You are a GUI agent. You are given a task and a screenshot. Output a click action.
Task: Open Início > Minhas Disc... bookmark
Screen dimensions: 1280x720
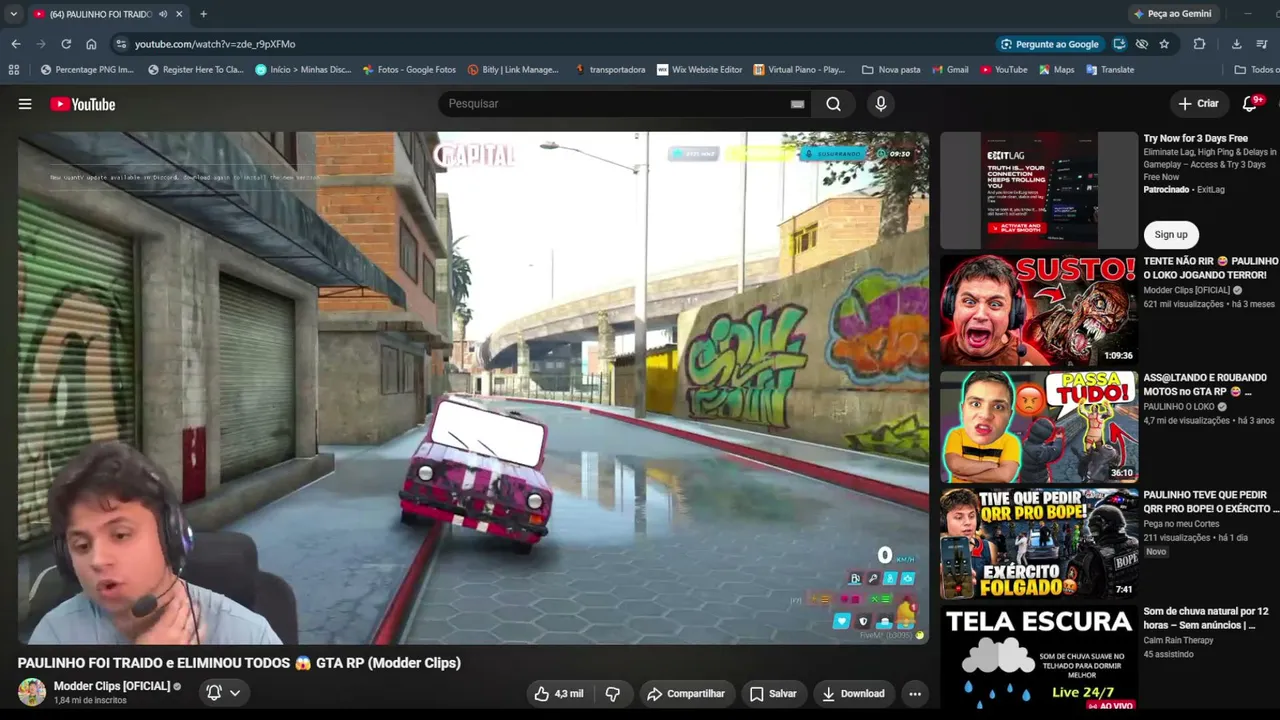303,70
